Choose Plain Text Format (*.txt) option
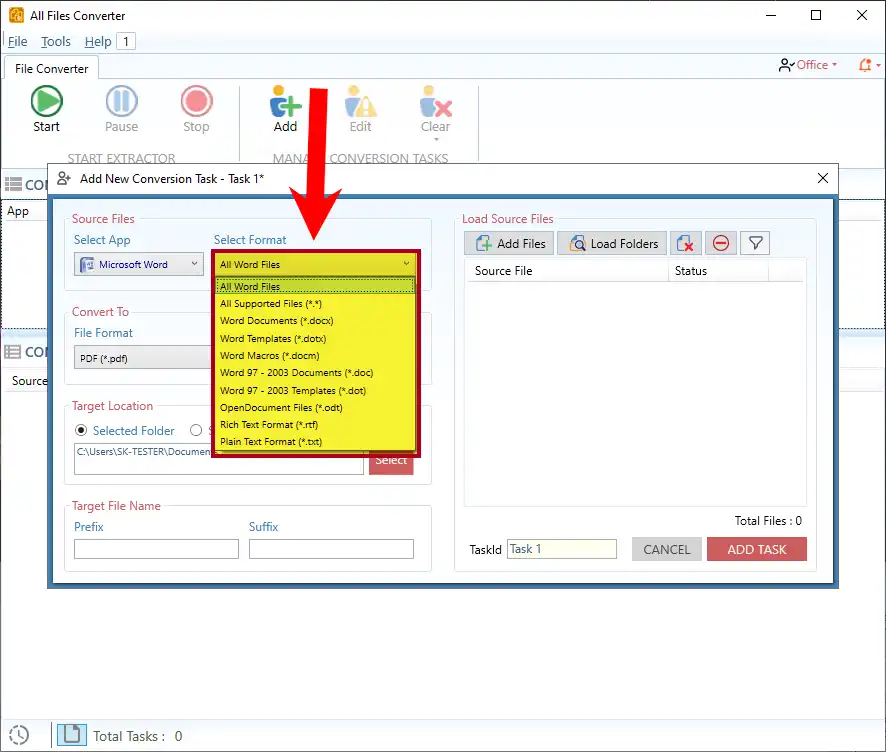The image size is (886, 752). coord(315,441)
